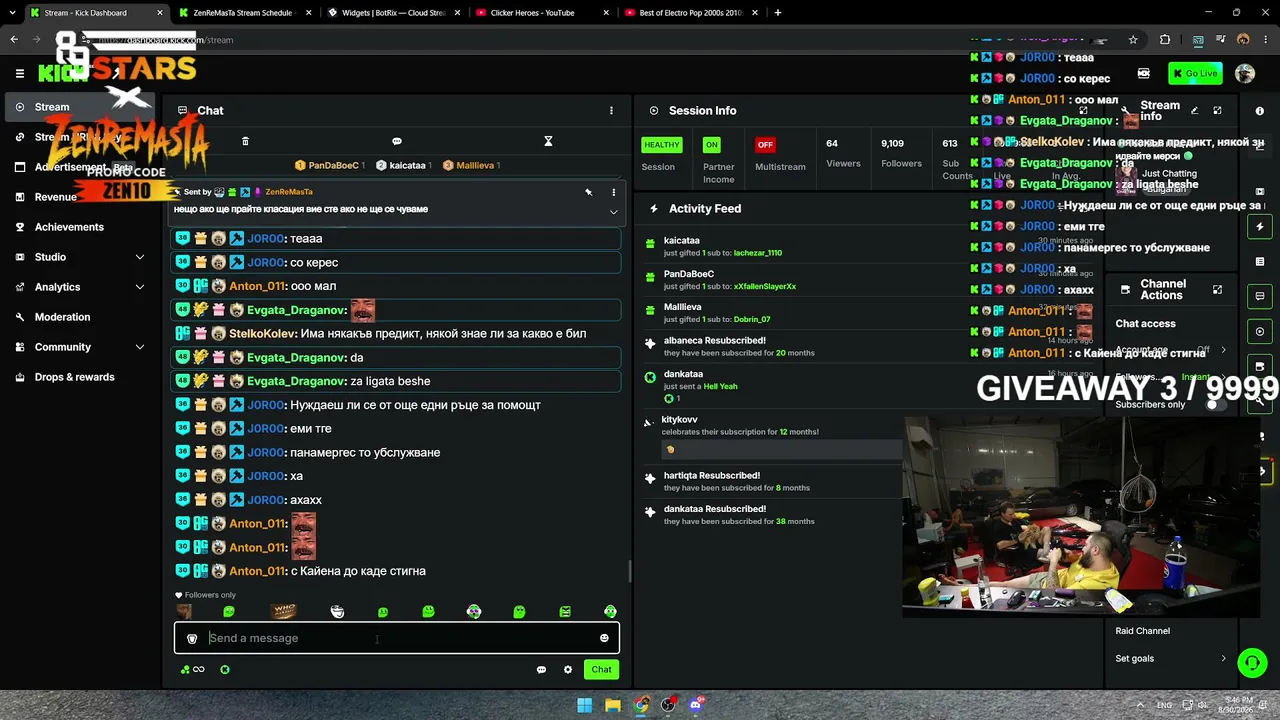The height and width of the screenshot is (720, 1280).
Task: Go back with browser back arrow
Action: pyautogui.click(x=14, y=40)
